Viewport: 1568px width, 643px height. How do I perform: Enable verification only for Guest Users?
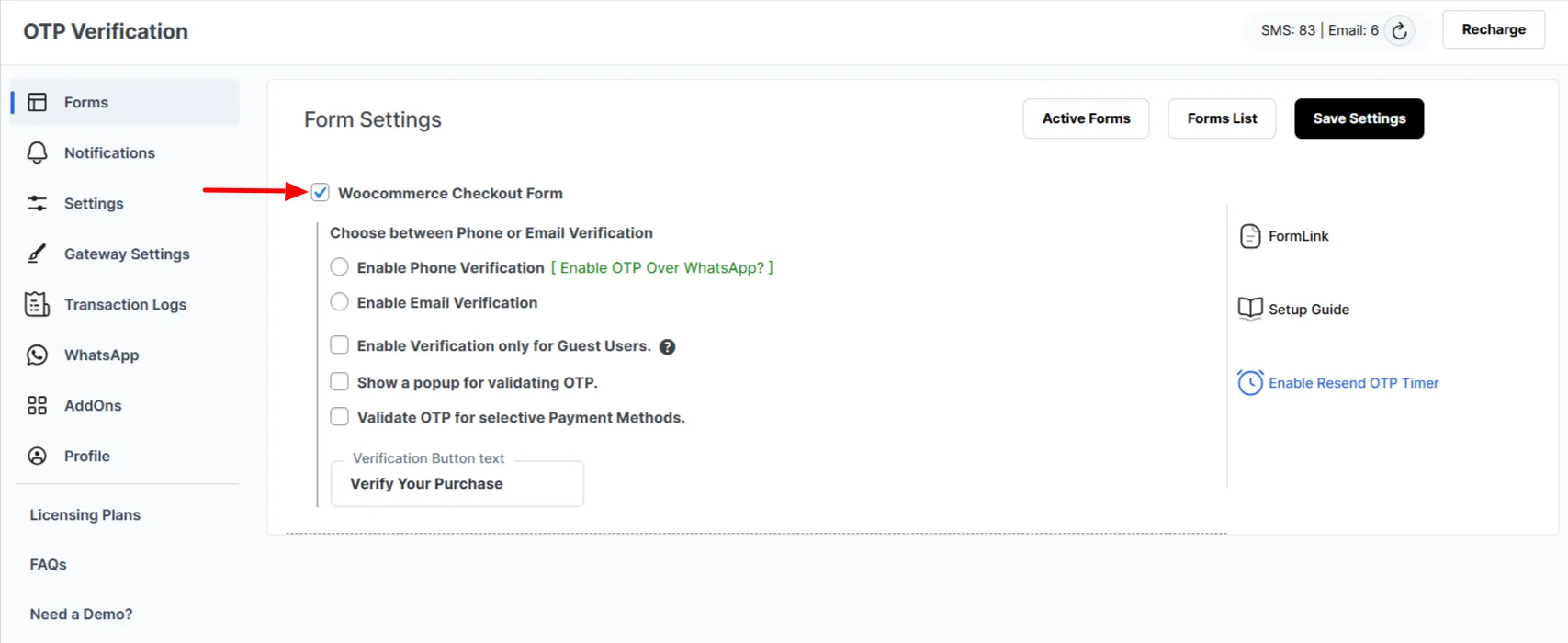(339, 344)
